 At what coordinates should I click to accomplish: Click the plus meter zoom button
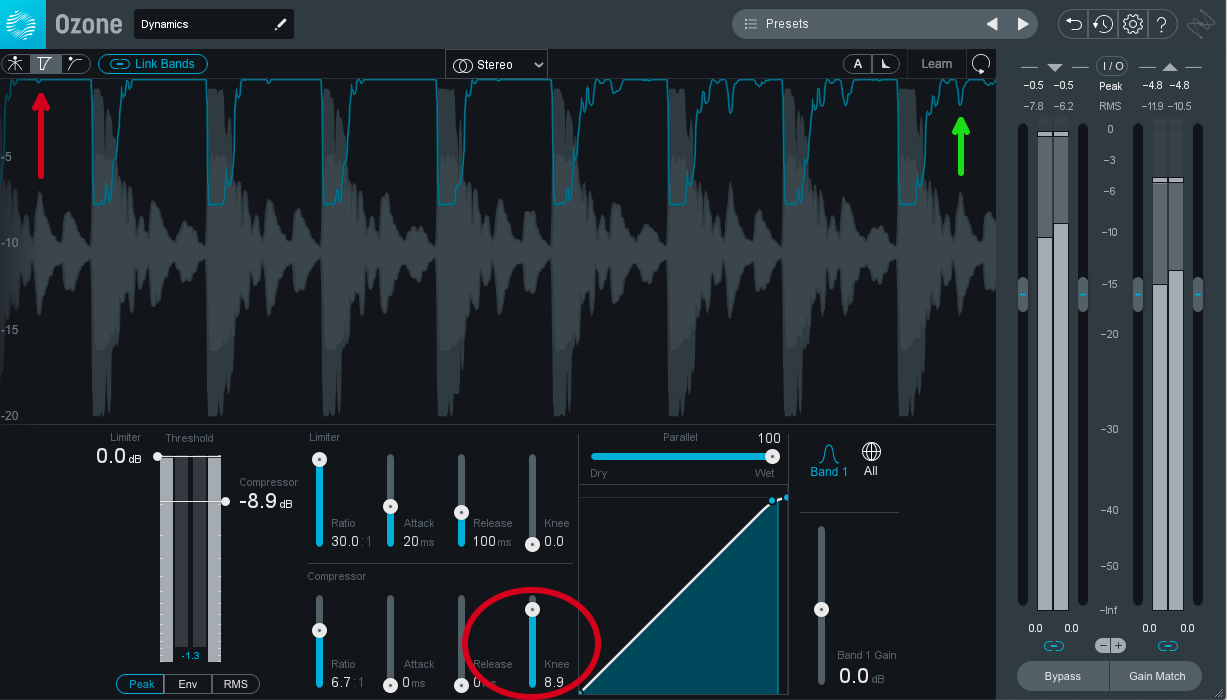[x=1118, y=646]
